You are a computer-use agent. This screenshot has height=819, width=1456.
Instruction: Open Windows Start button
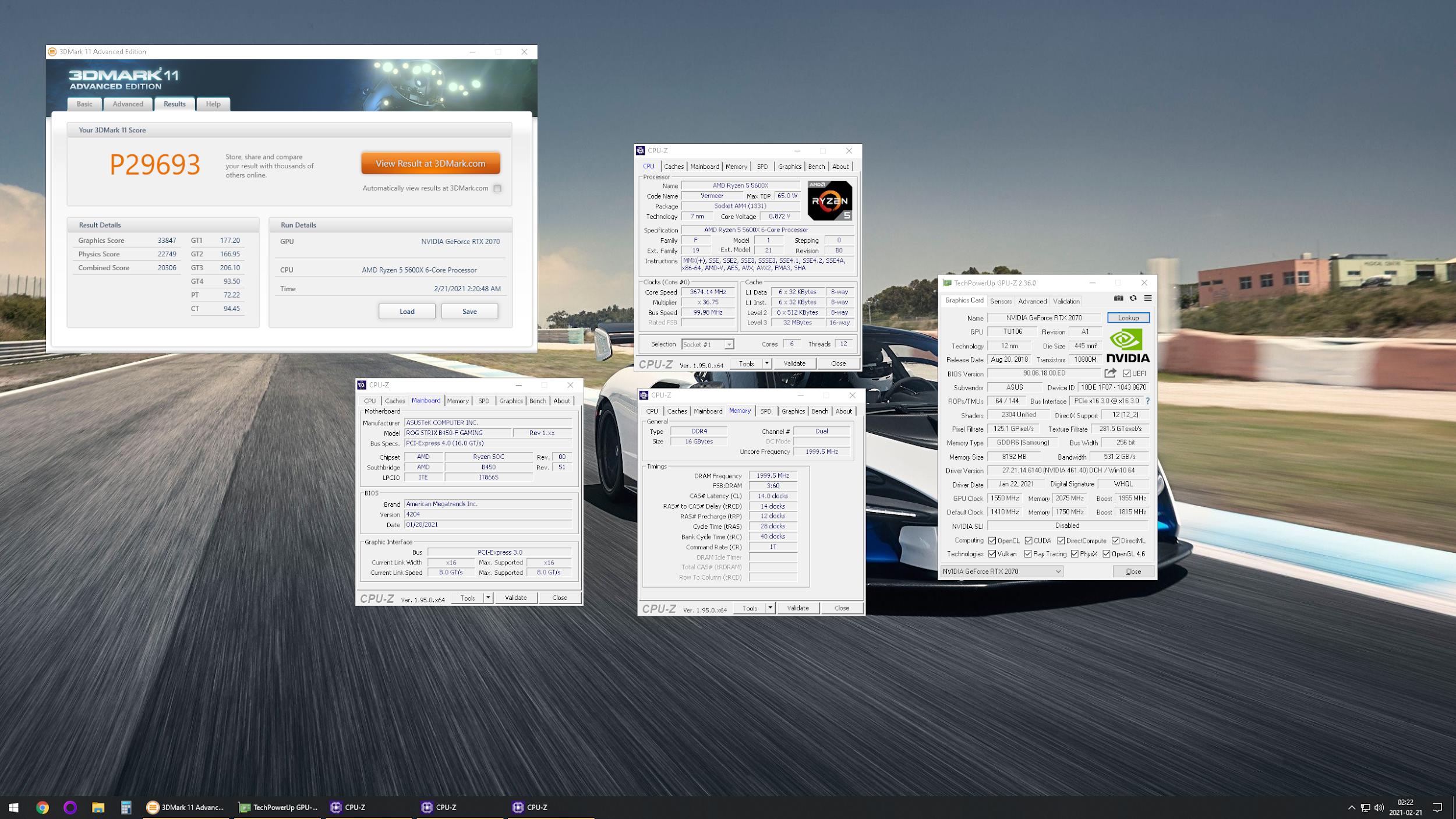click(x=13, y=807)
